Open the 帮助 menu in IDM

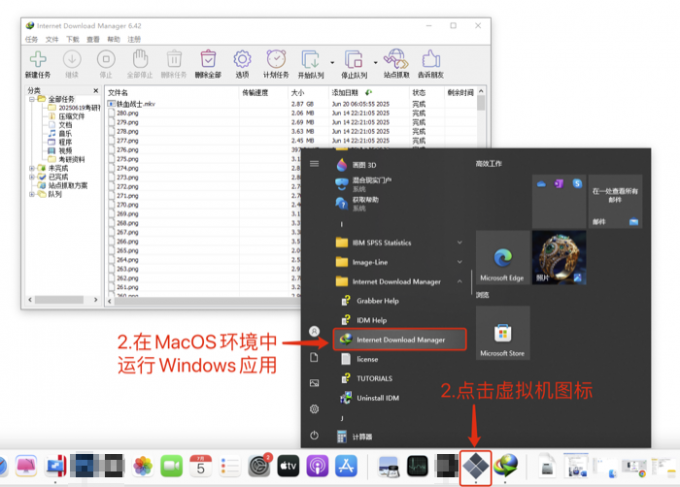(x=114, y=39)
